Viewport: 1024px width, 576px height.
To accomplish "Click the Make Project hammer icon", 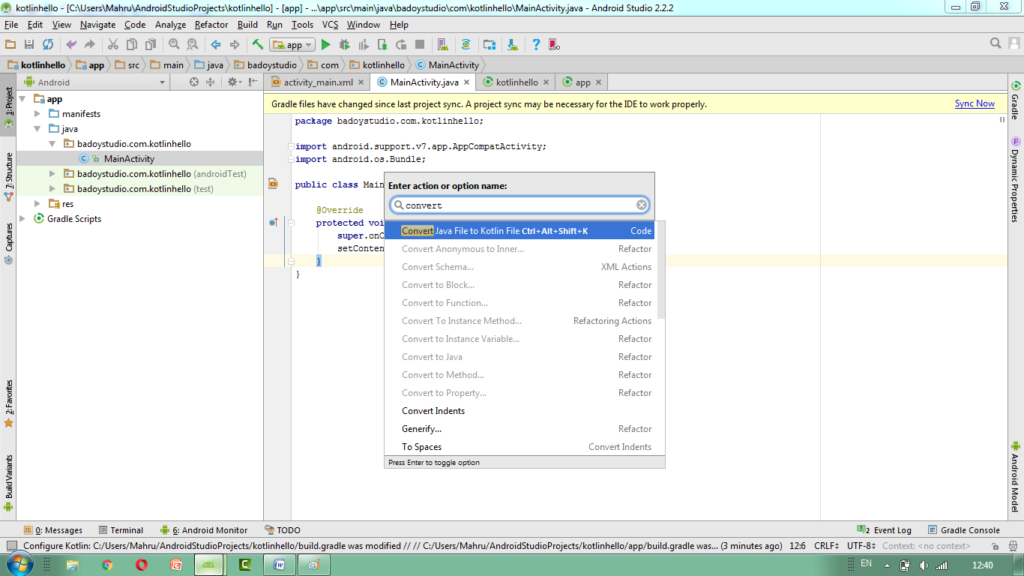I will pos(258,44).
